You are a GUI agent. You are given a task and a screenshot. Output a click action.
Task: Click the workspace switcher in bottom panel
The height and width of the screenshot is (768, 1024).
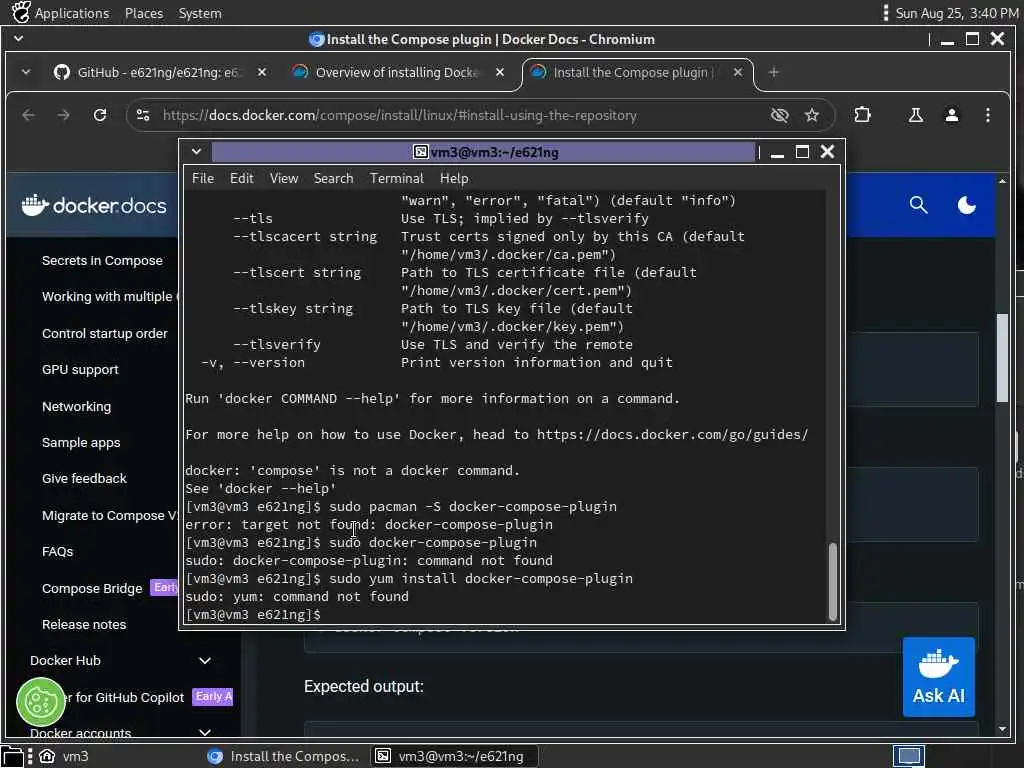point(908,756)
